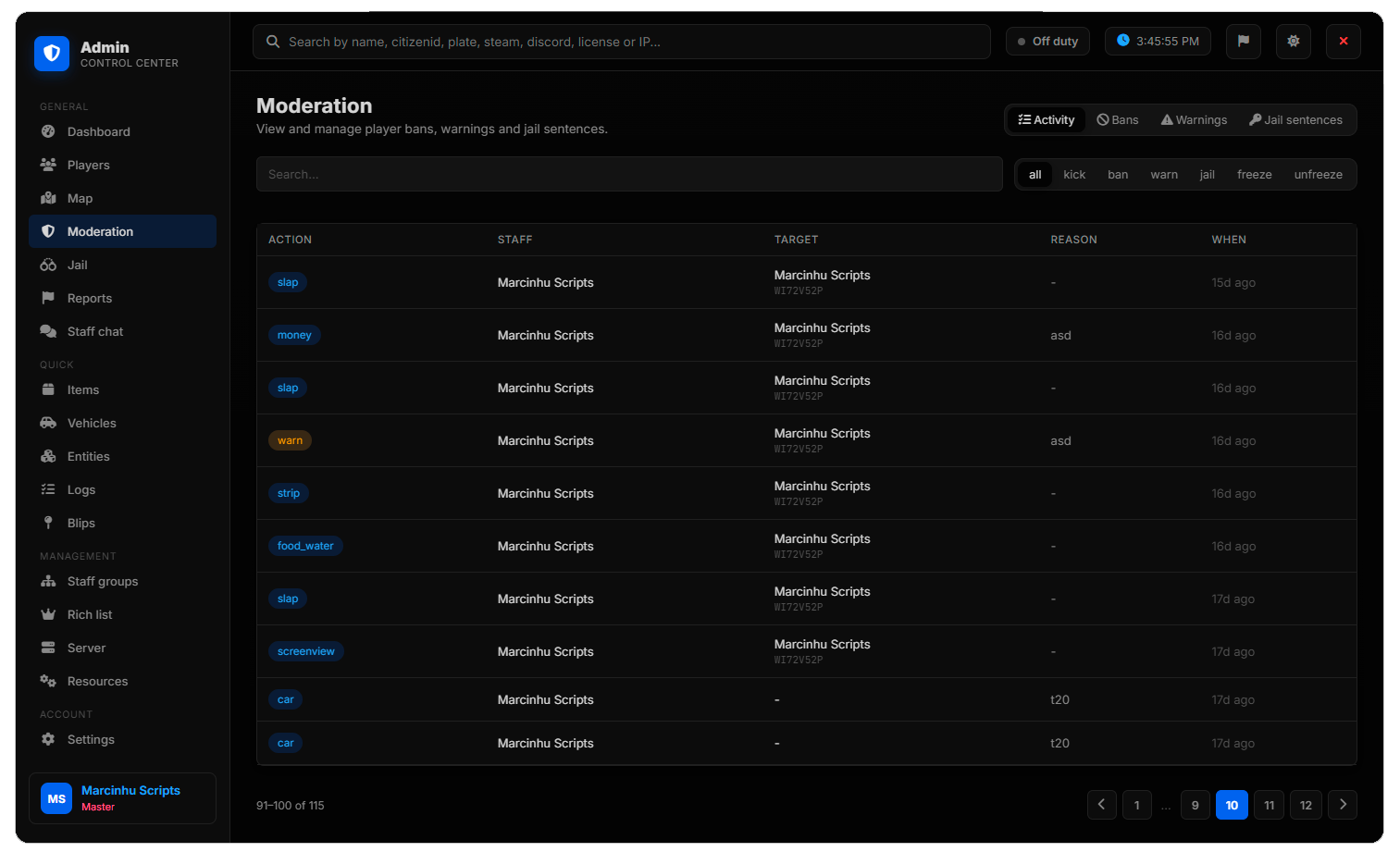This screenshot has width=1400, height=852.
Task: Select the Warnings tab
Action: pyautogui.click(x=1194, y=119)
